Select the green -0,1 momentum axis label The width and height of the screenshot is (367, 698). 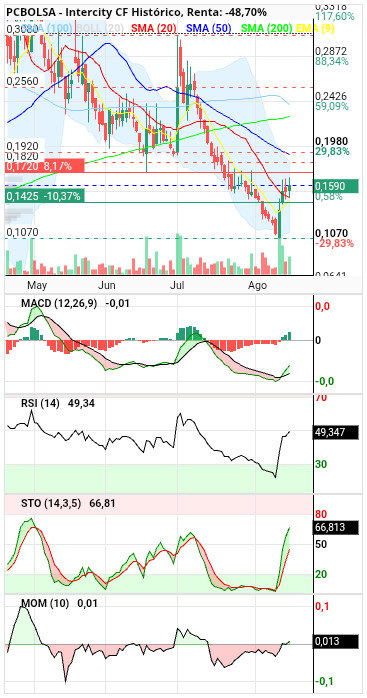[x=324, y=681]
